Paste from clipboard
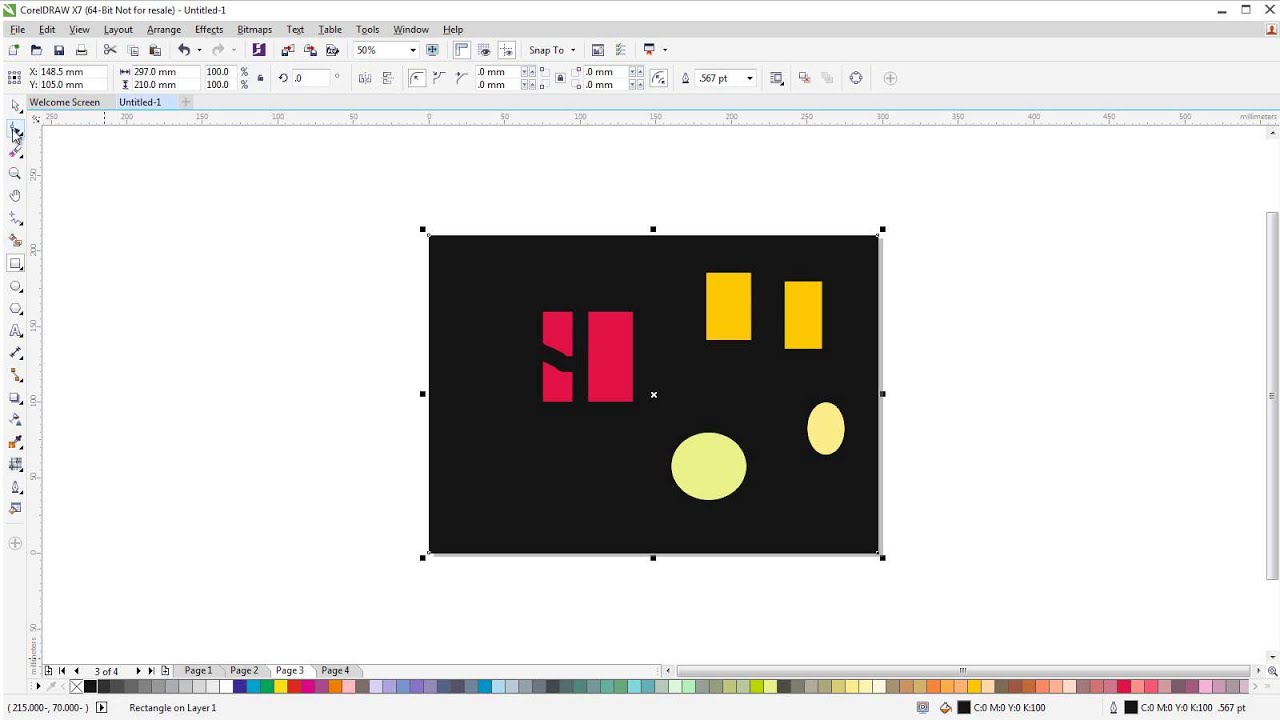 155,50
